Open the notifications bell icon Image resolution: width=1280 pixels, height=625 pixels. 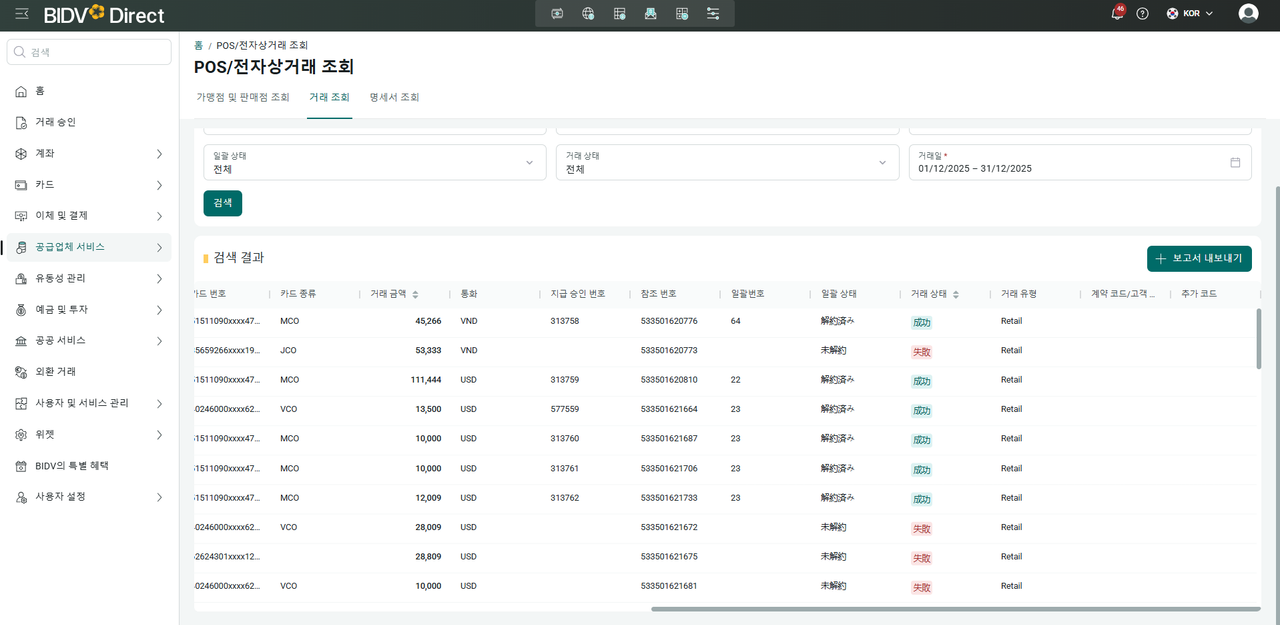(1117, 14)
